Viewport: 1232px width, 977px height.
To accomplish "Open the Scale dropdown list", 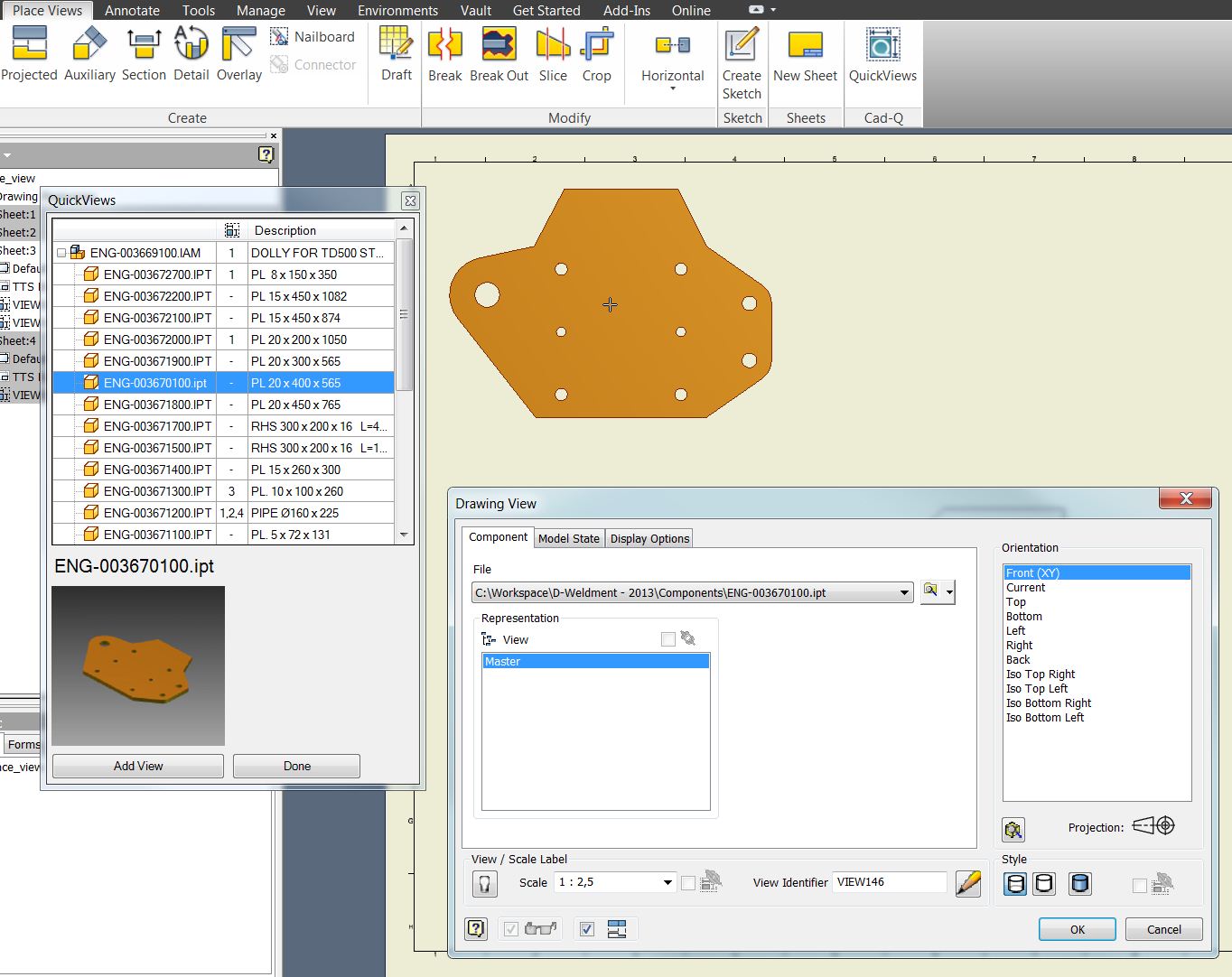I will (667, 882).
